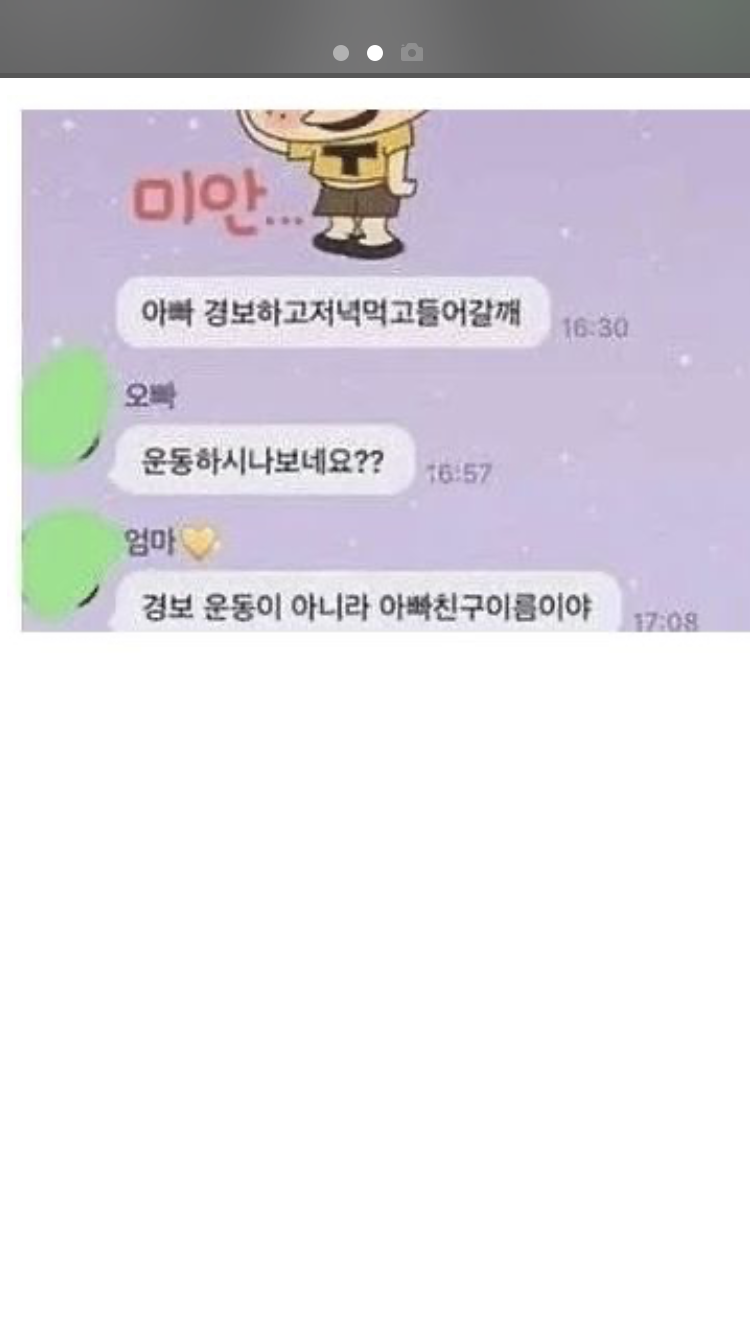Tap the blank white area below image
Image resolution: width=750 pixels, height=1334 pixels.
click(x=375, y=980)
